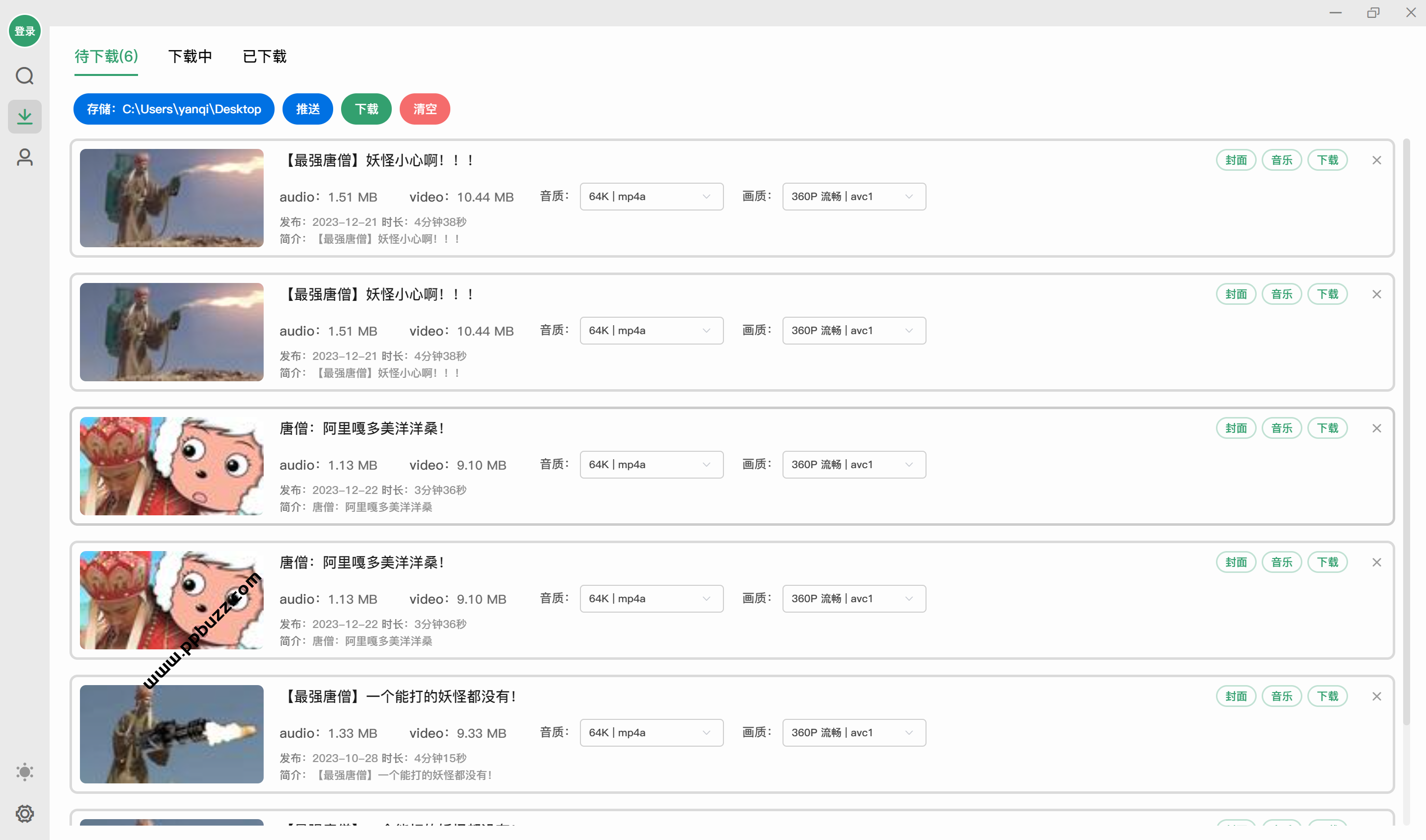Viewport: 1426px width, 840px height.
Task: Open the search icon in sidebar
Action: point(24,76)
